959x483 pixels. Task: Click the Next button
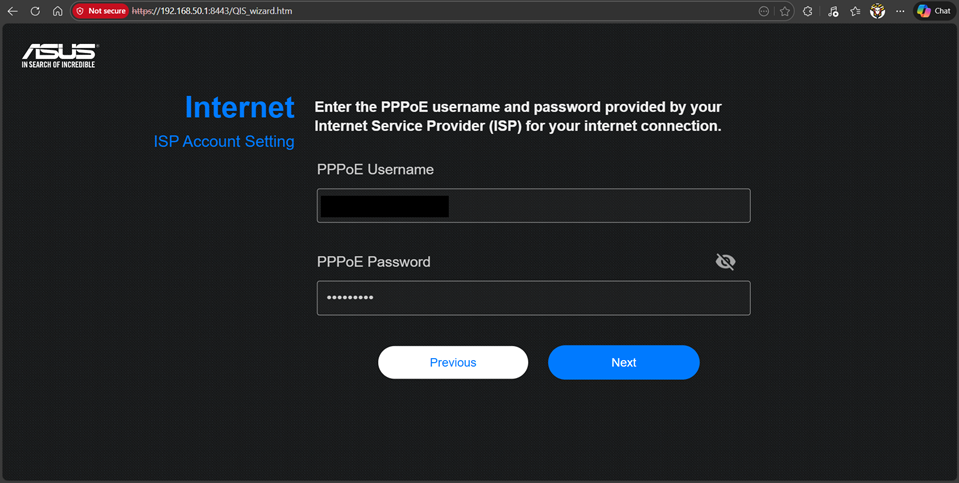[x=623, y=363]
